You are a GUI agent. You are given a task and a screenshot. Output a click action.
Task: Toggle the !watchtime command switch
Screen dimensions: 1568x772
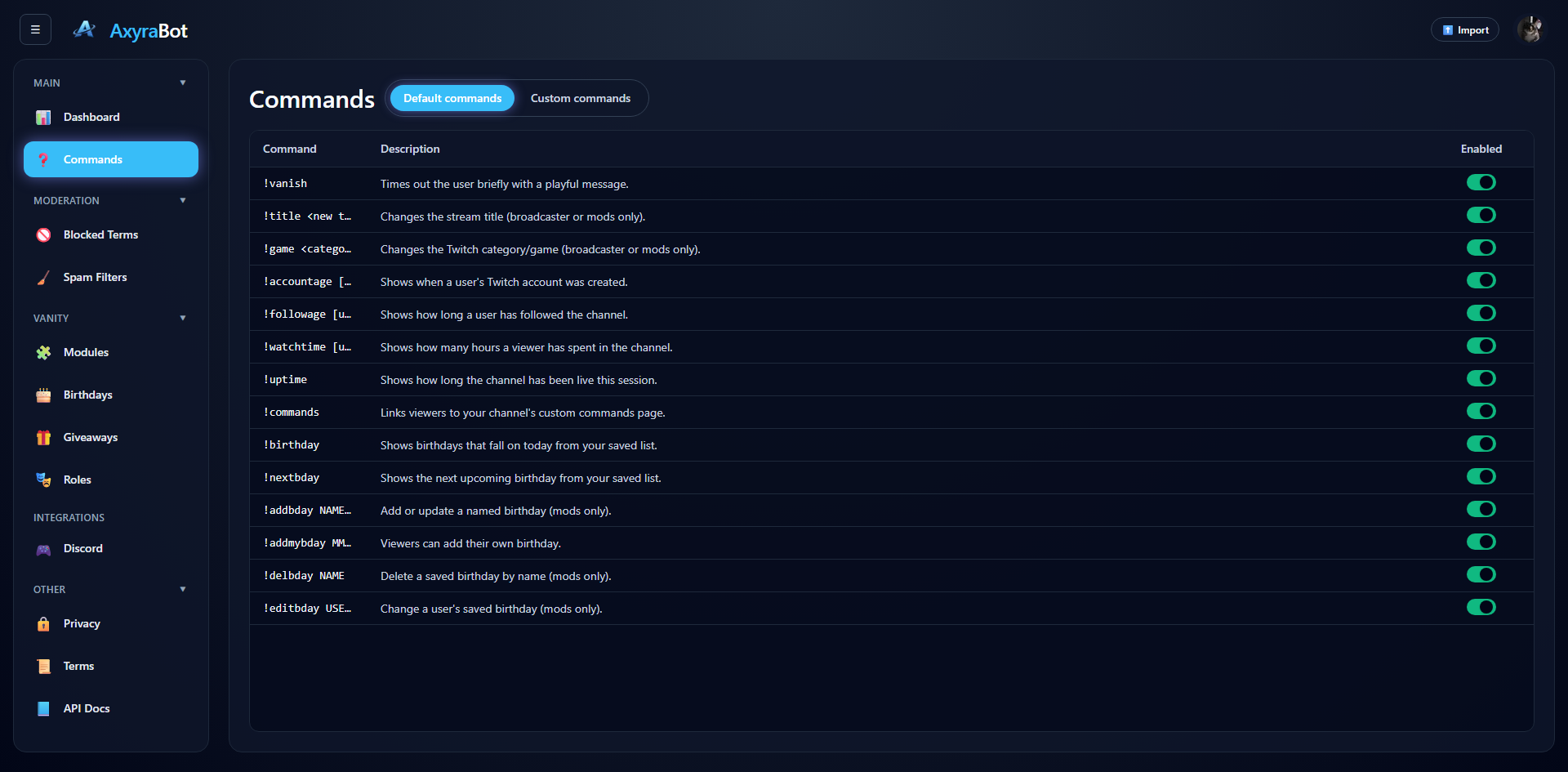1481,346
